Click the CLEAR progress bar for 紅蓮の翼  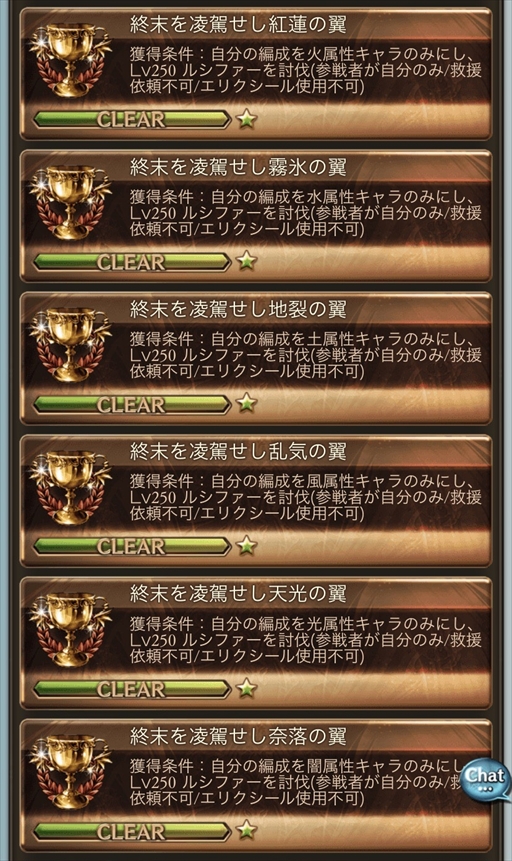(132, 119)
